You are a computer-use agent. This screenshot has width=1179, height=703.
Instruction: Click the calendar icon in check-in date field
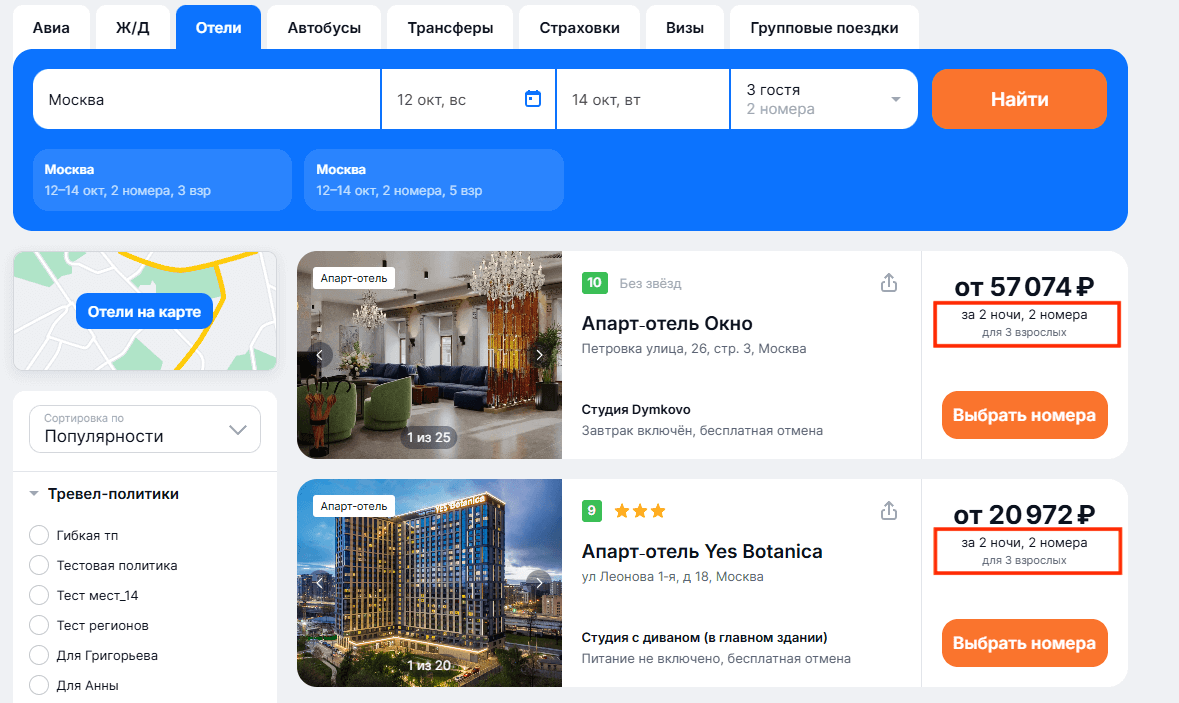coord(532,99)
